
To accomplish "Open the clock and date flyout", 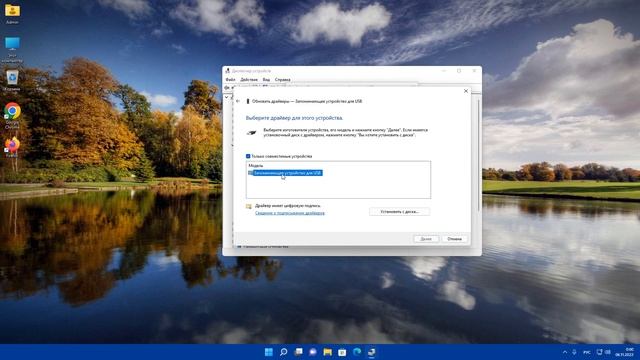I will click(x=624, y=352).
